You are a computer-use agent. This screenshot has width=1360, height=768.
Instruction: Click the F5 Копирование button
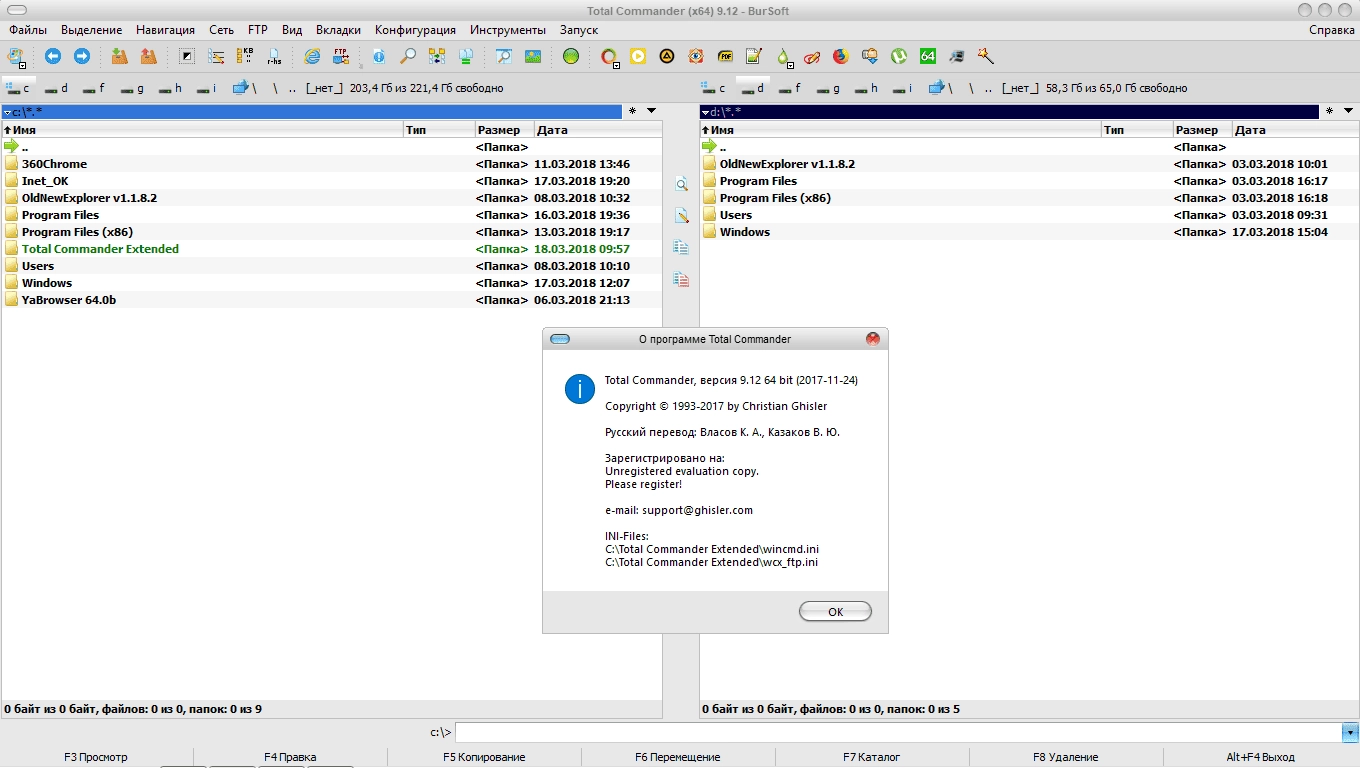coord(484,757)
